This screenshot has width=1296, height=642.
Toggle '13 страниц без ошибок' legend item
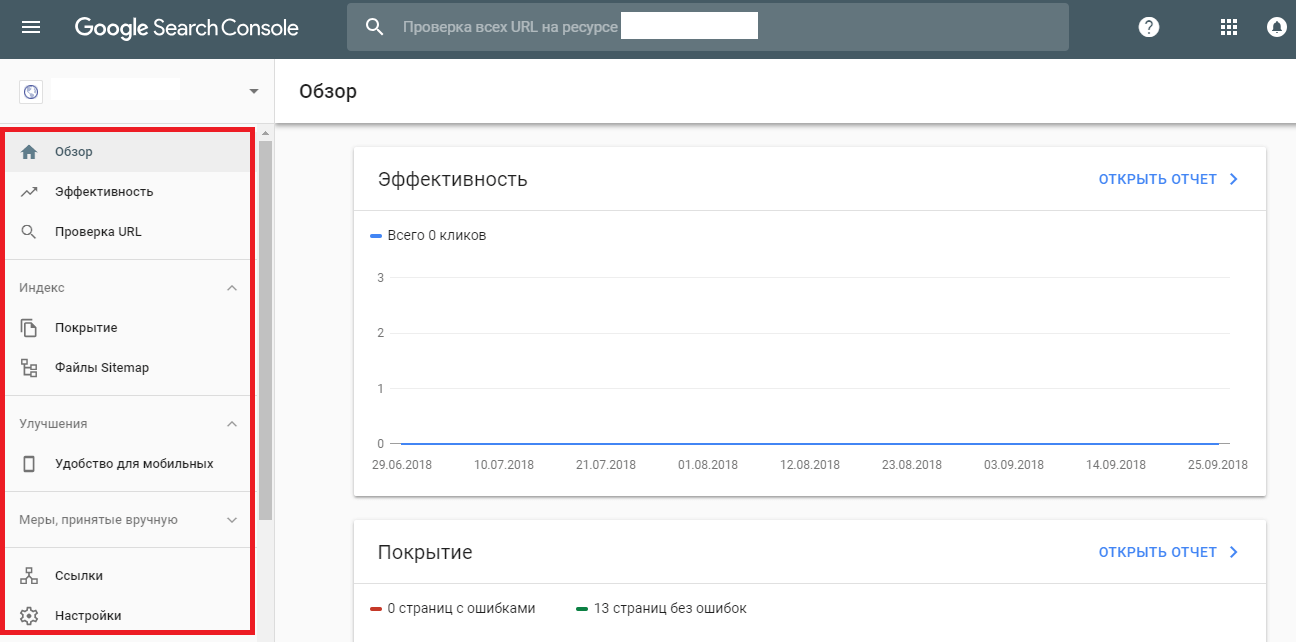[x=667, y=607]
